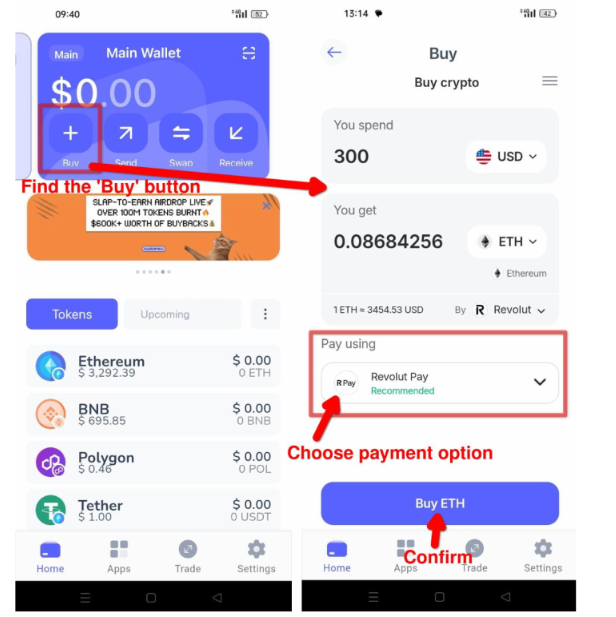Open the Swap arrows icon
The width and height of the screenshot is (616, 617).
(x=181, y=133)
